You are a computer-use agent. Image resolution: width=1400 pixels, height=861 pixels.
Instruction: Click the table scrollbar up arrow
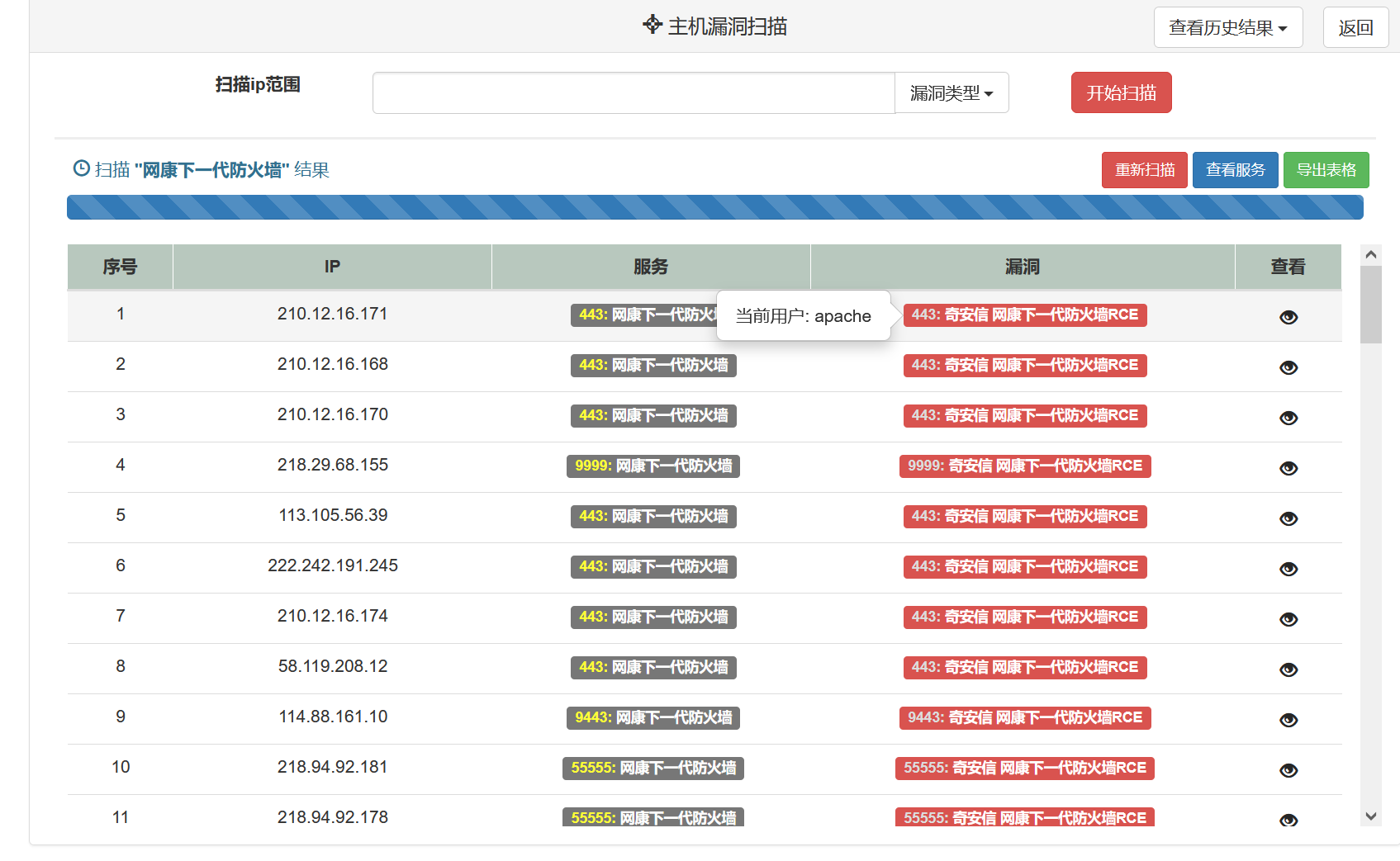pos(1371,255)
